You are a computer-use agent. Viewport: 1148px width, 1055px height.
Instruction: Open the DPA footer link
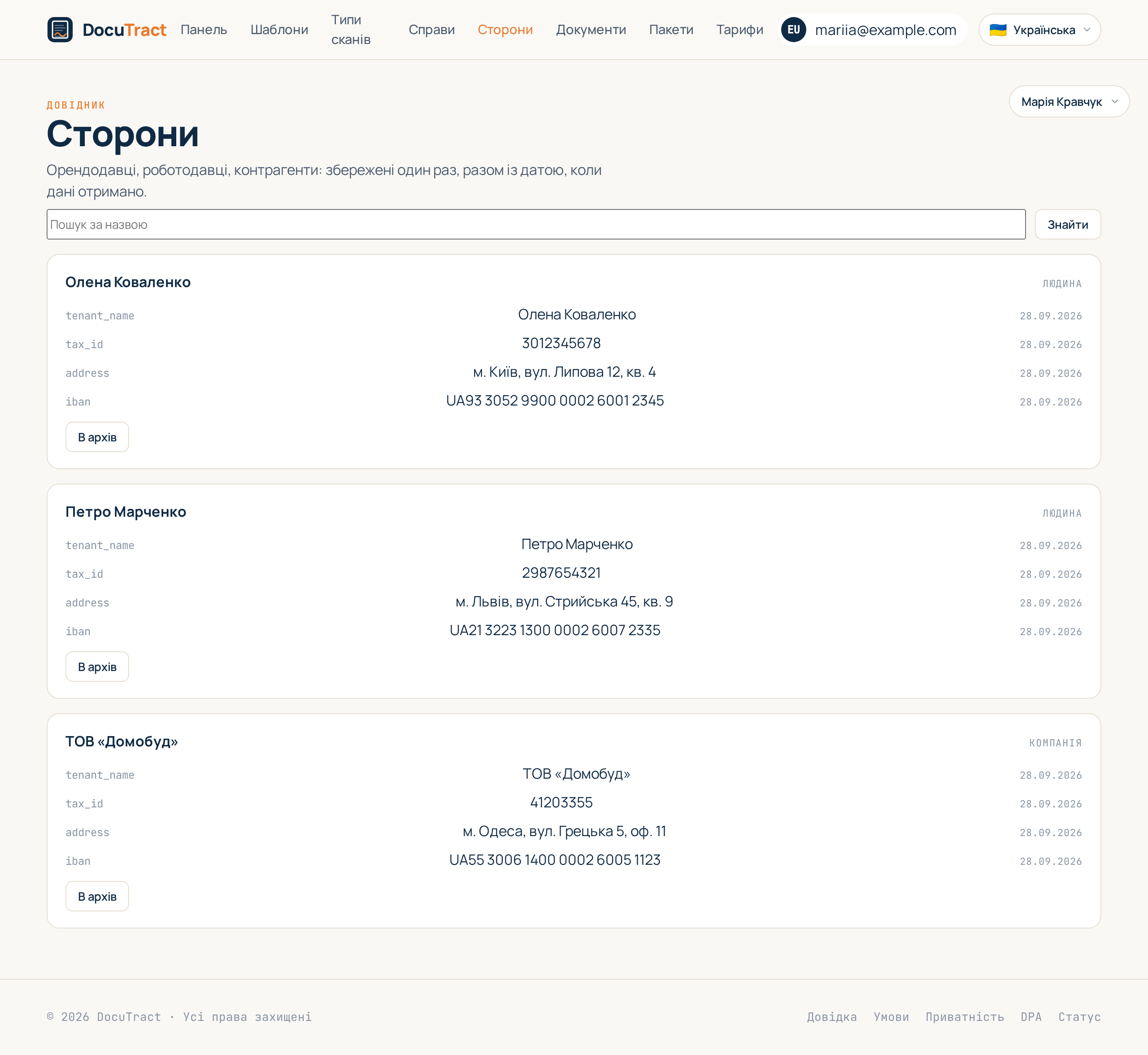click(1031, 1017)
